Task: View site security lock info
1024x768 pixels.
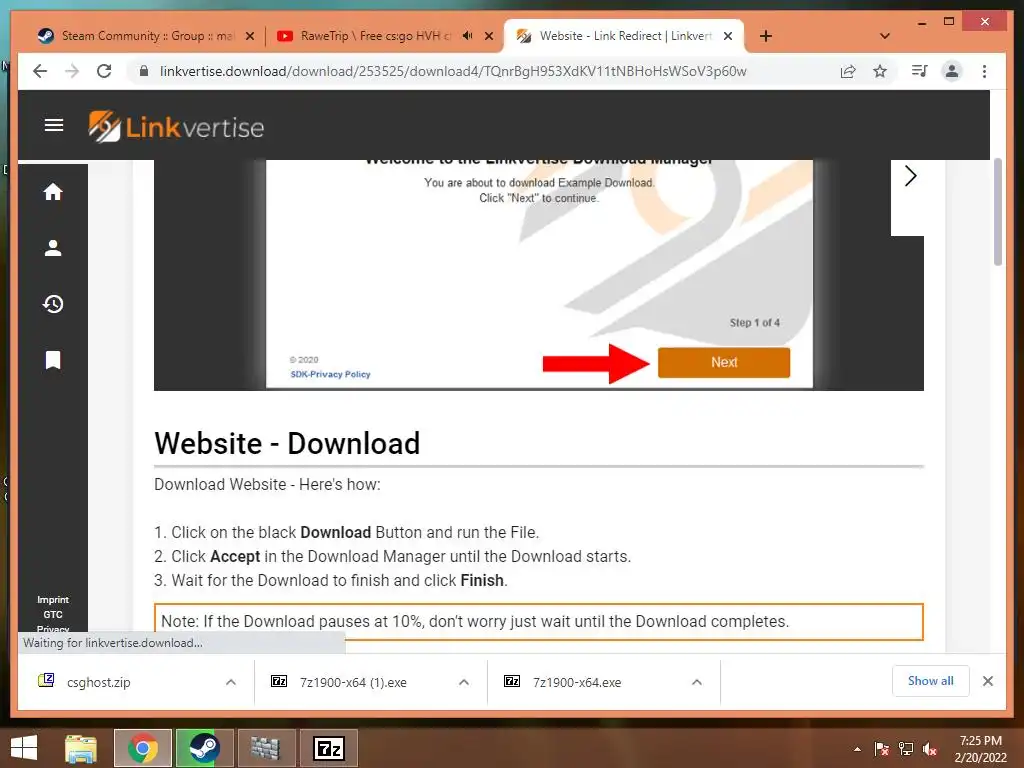Action: point(144,71)
